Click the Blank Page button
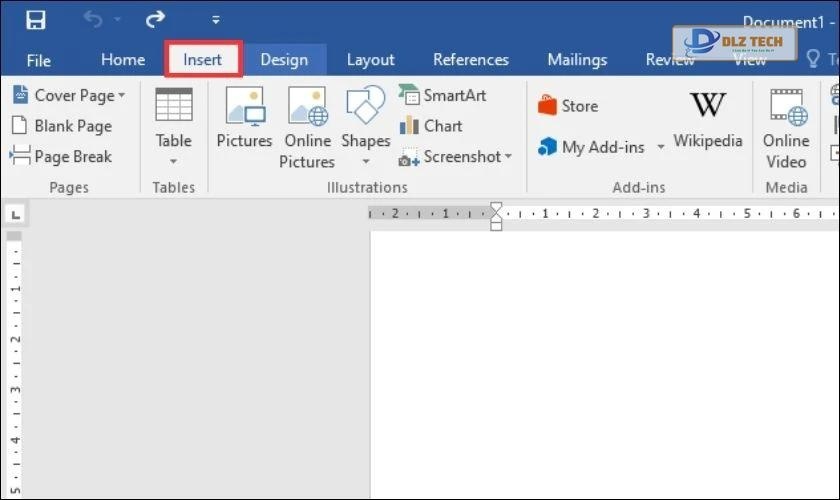Screen dimensions: 840x500 62,126
